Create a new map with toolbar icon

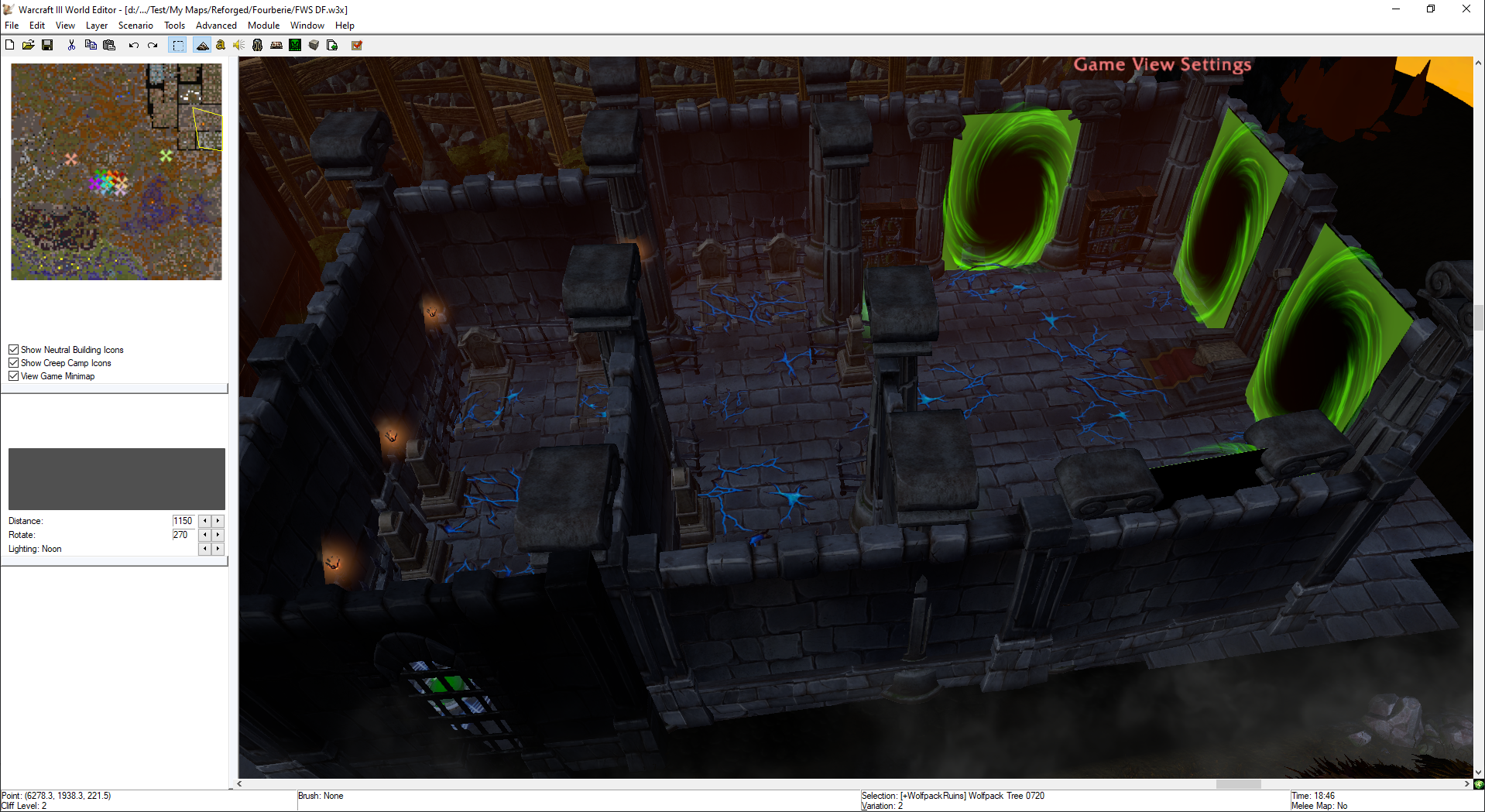pyautogui.click(x=10, y=45)
